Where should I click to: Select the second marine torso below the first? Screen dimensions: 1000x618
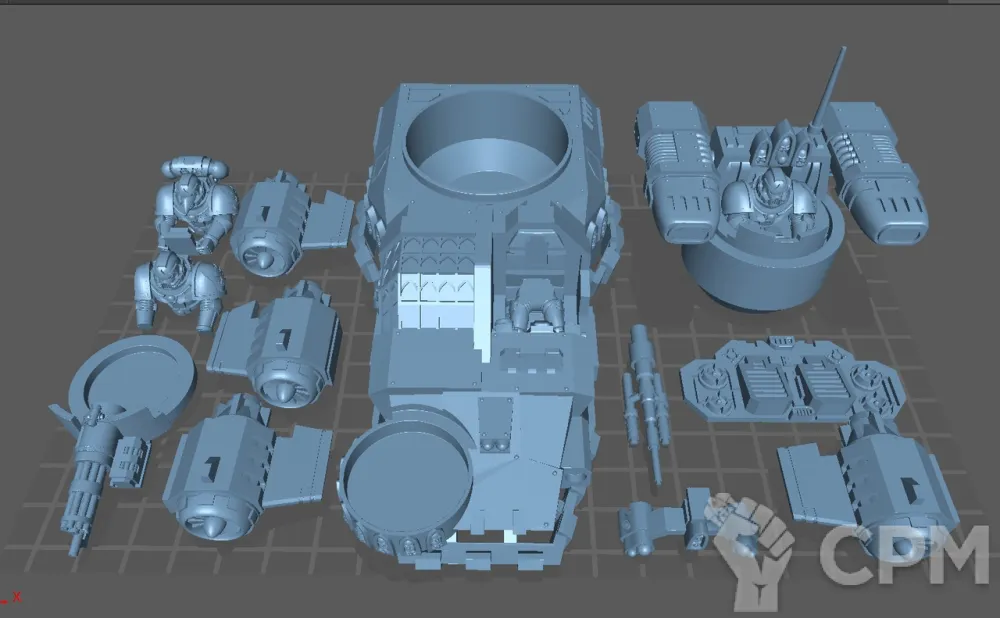(178, 283)
